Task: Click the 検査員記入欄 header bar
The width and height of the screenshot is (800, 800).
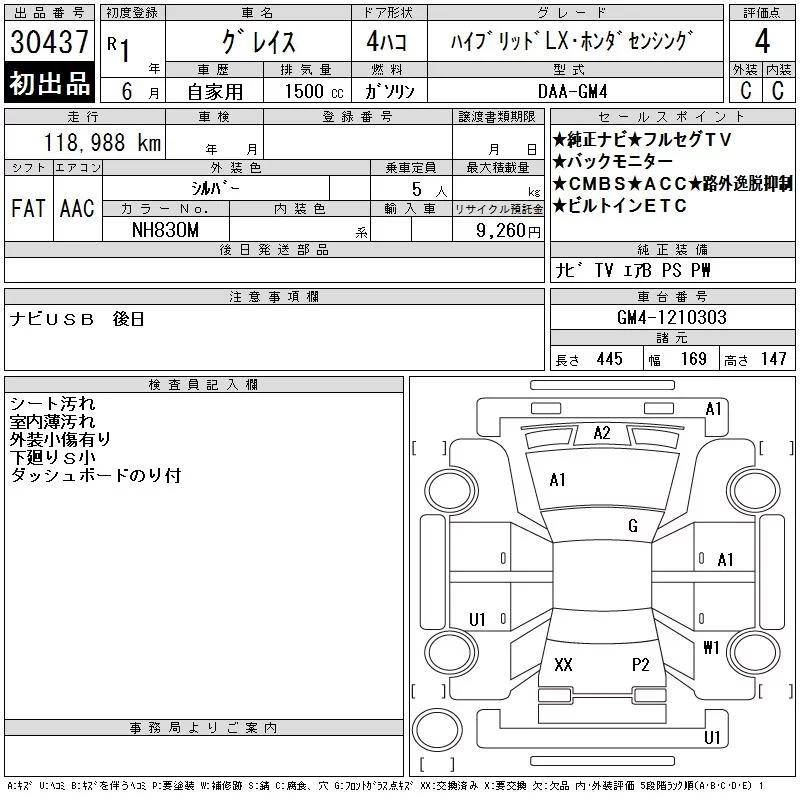Action: tap(204, 385)
